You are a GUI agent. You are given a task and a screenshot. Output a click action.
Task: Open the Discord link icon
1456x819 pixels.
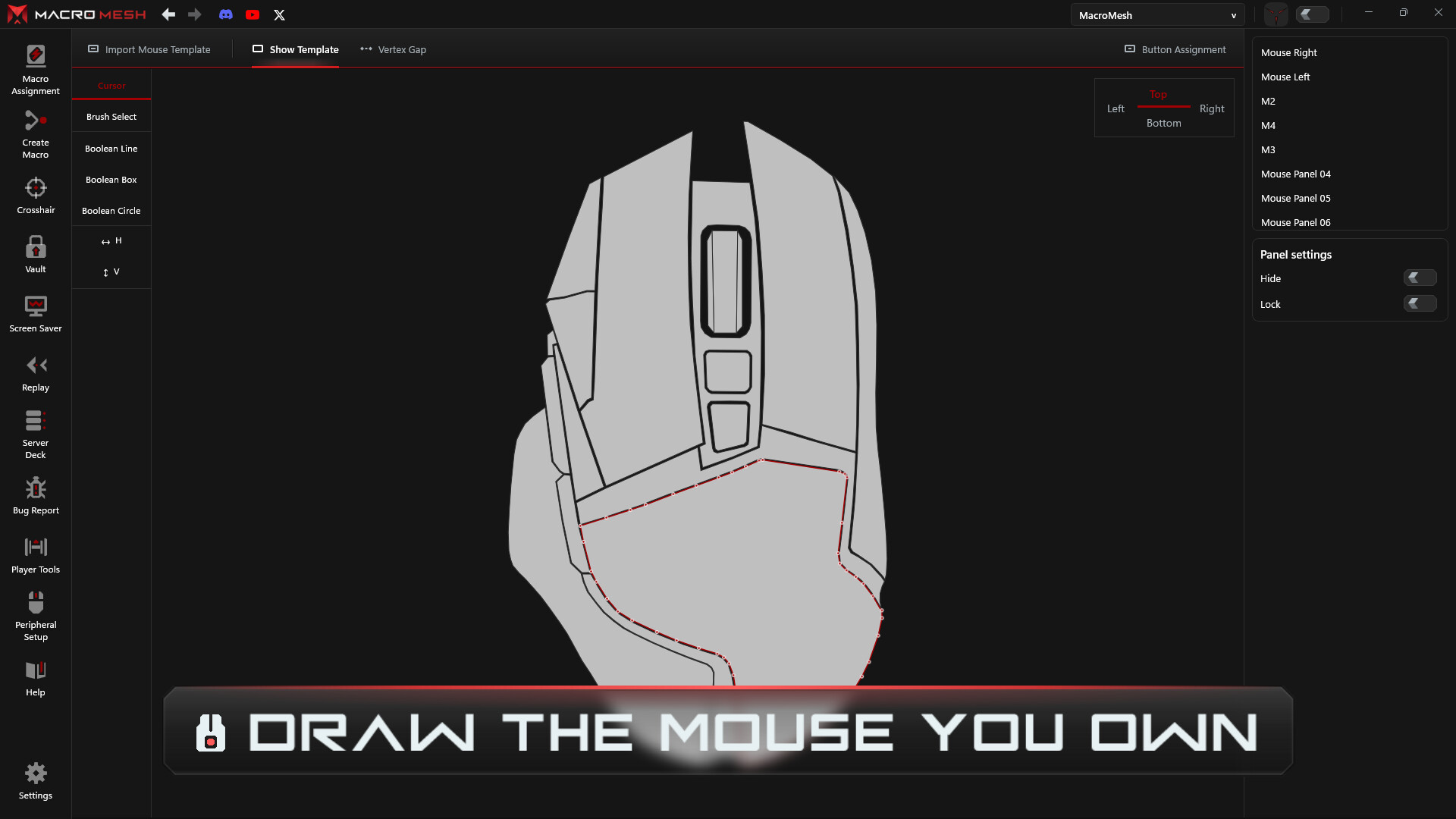point(226,14)
